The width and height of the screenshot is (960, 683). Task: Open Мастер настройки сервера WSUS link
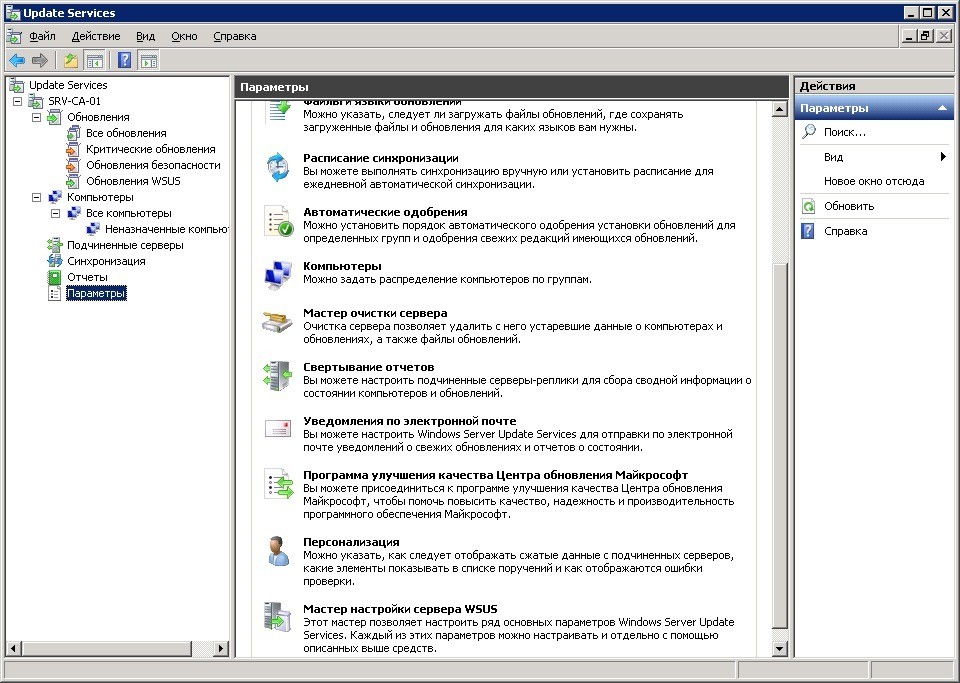click(x=400, y=609)
